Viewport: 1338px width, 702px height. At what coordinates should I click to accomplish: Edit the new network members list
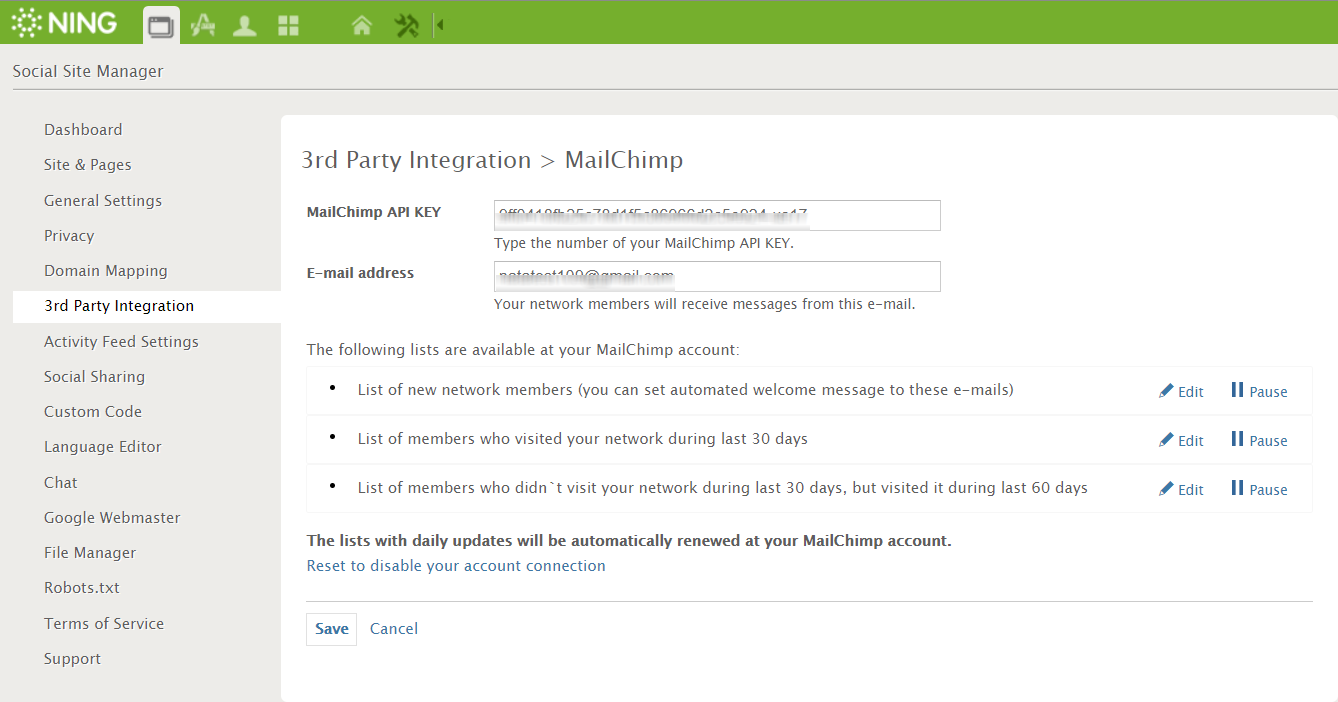(1181, 392)
